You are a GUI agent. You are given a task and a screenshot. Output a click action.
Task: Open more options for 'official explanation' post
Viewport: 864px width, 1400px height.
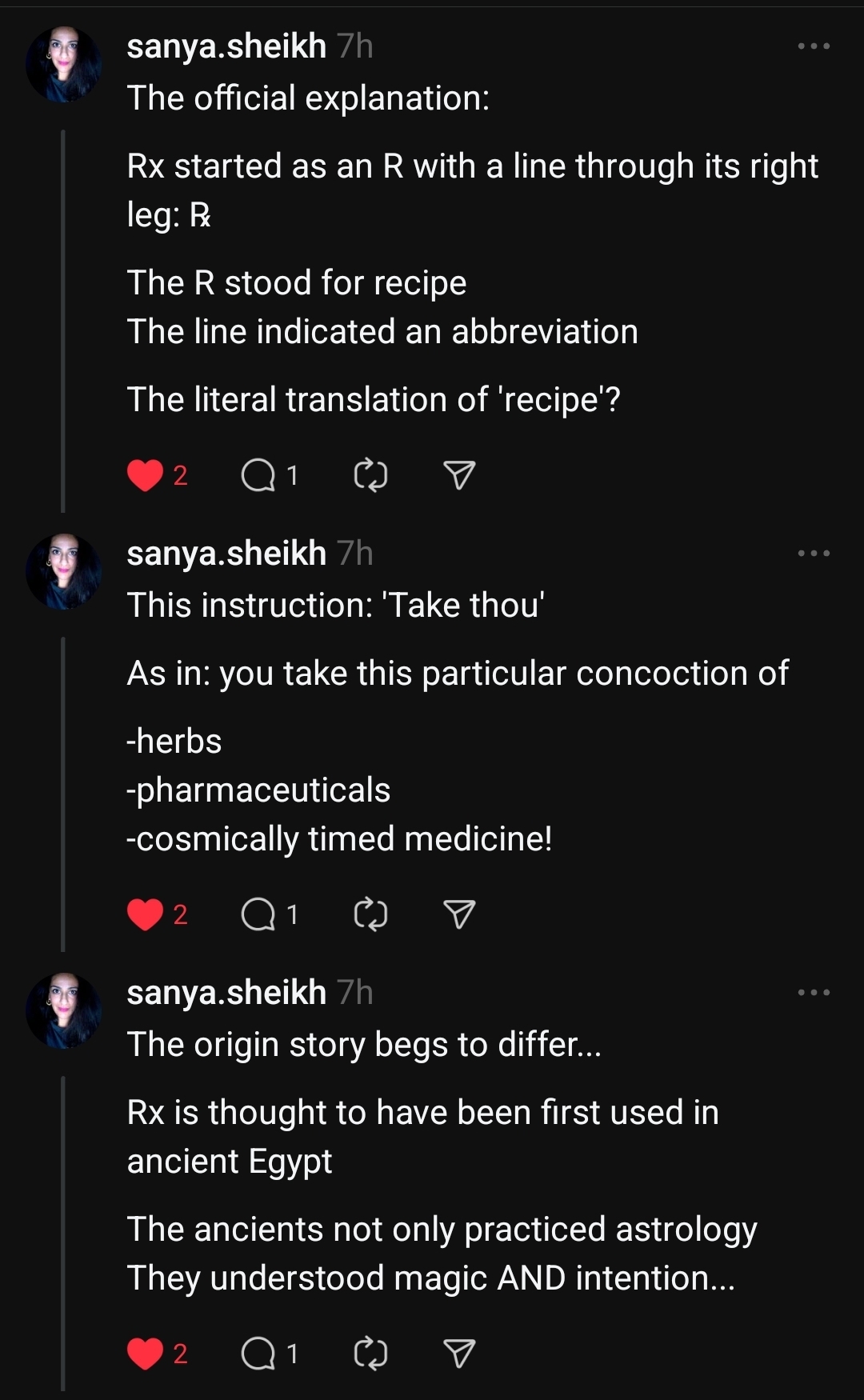pyautogui.click(x=814, y=46)
